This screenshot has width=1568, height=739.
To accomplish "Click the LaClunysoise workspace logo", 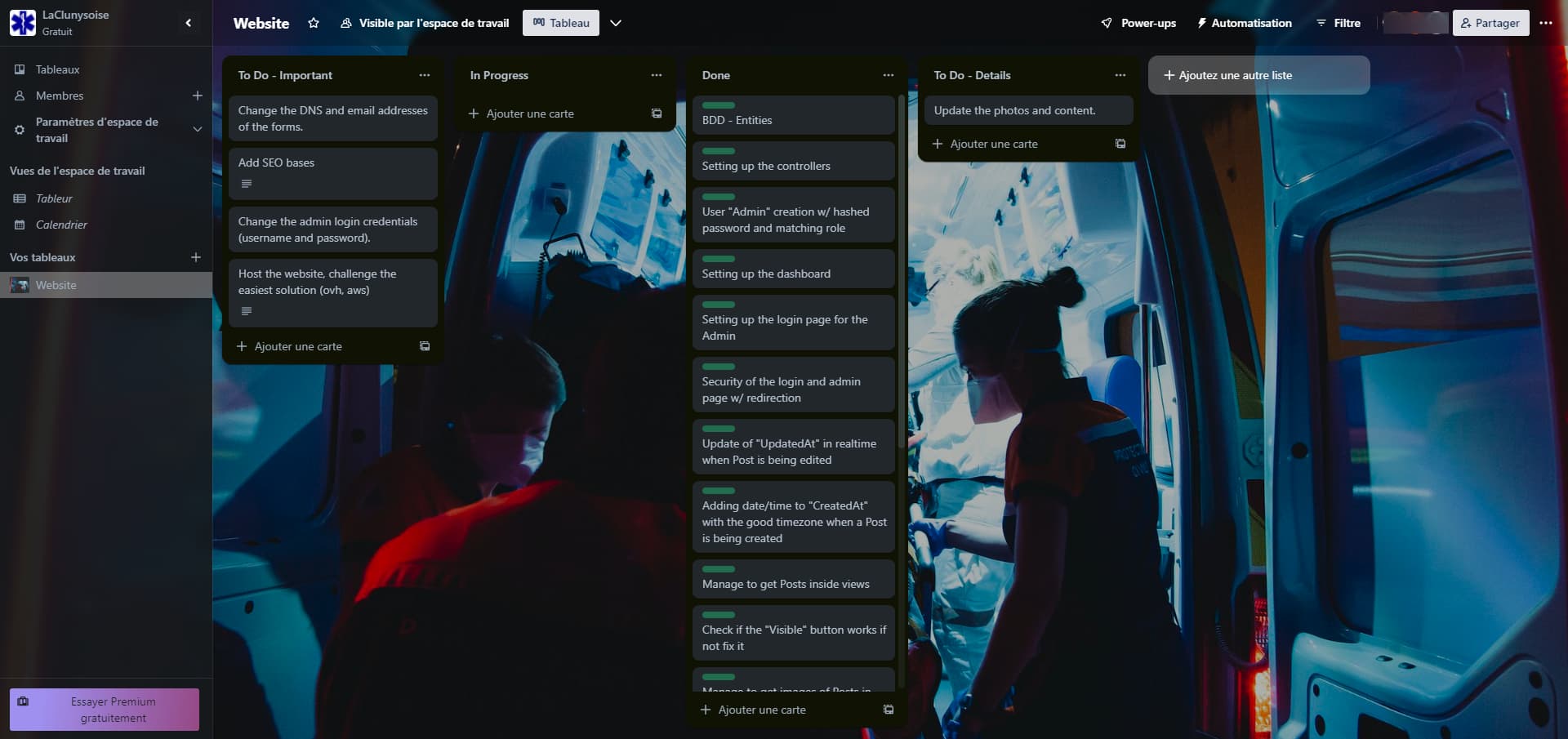I will pyautogui.click(x=23, y=23).
